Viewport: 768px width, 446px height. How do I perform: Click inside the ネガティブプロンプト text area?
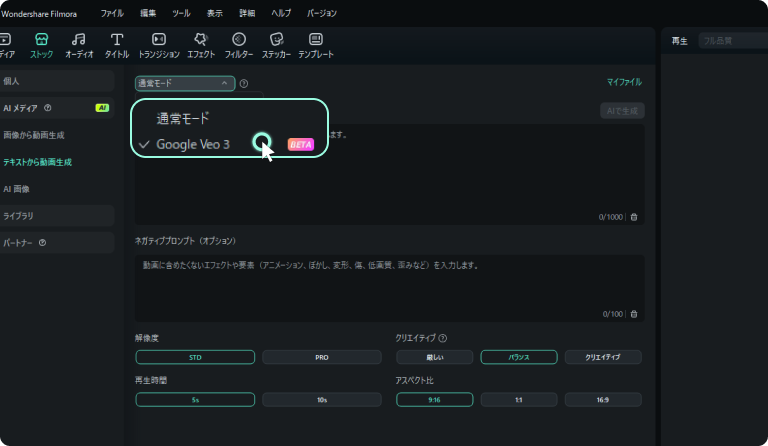(x=389, y=288)
